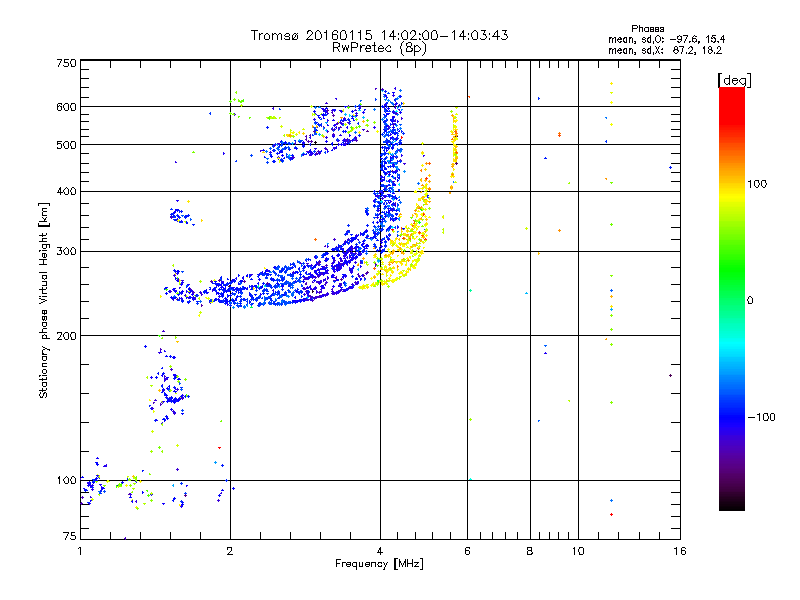The height and width of the screenshot is (600, 800).
Task: Click the y-axis label "Stationary phase Virtual Height [km]"
Action: [44, 300]
